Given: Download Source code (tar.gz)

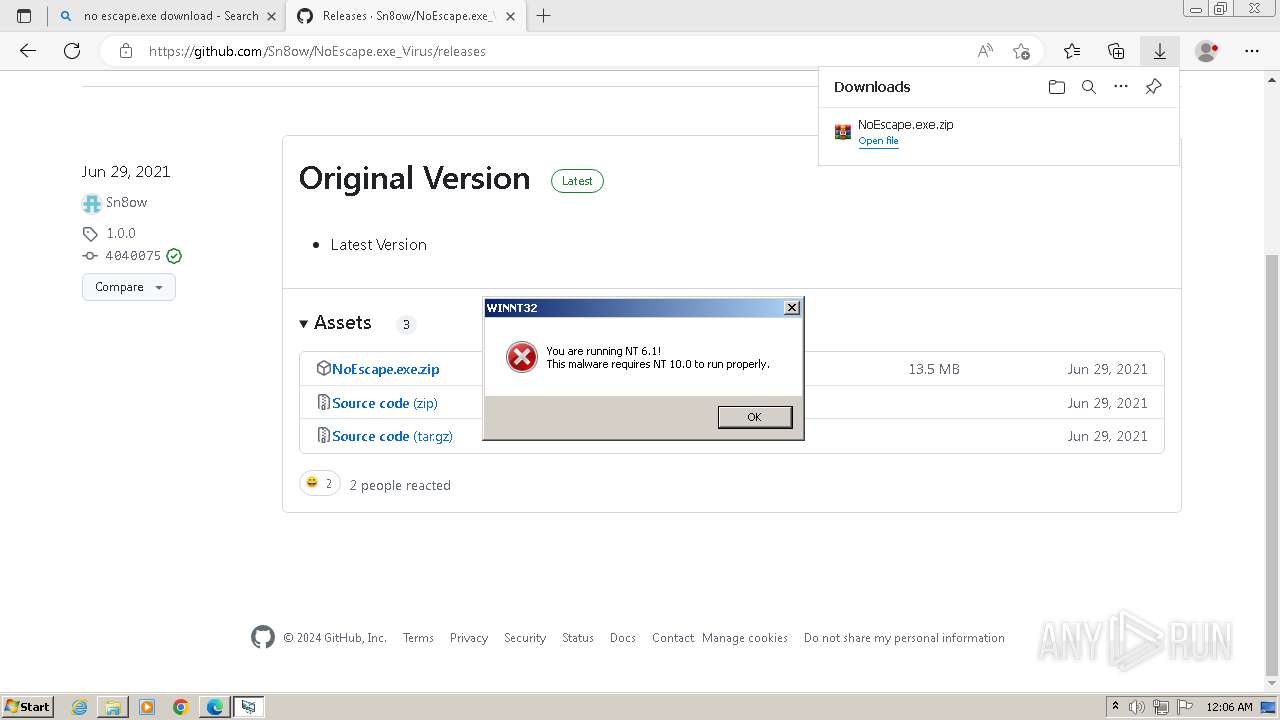Looking at the screenshot, I should 392,436.
